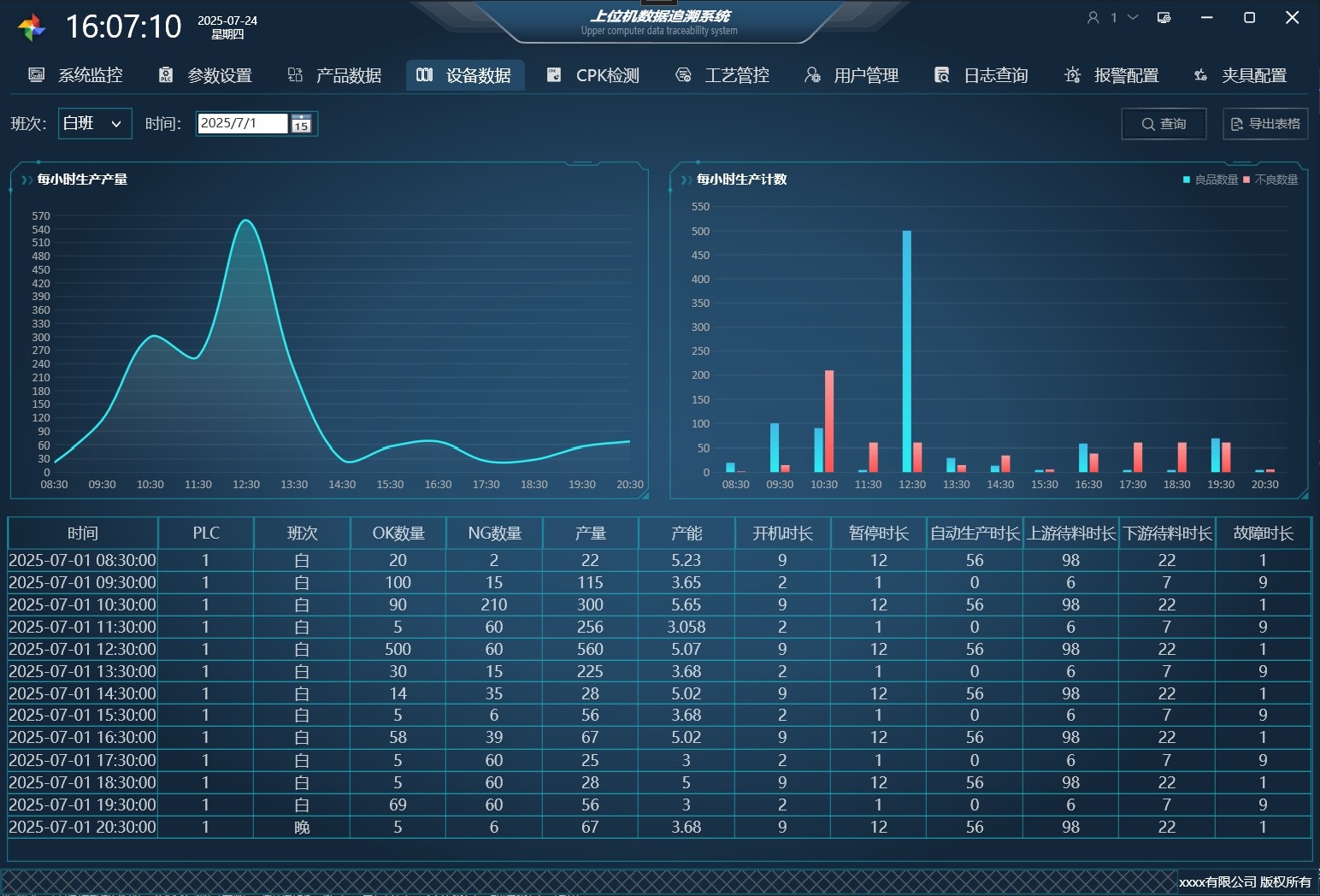Click the 报警配置 alarm light icon
1320x896 pixels.
(1072, 75)
